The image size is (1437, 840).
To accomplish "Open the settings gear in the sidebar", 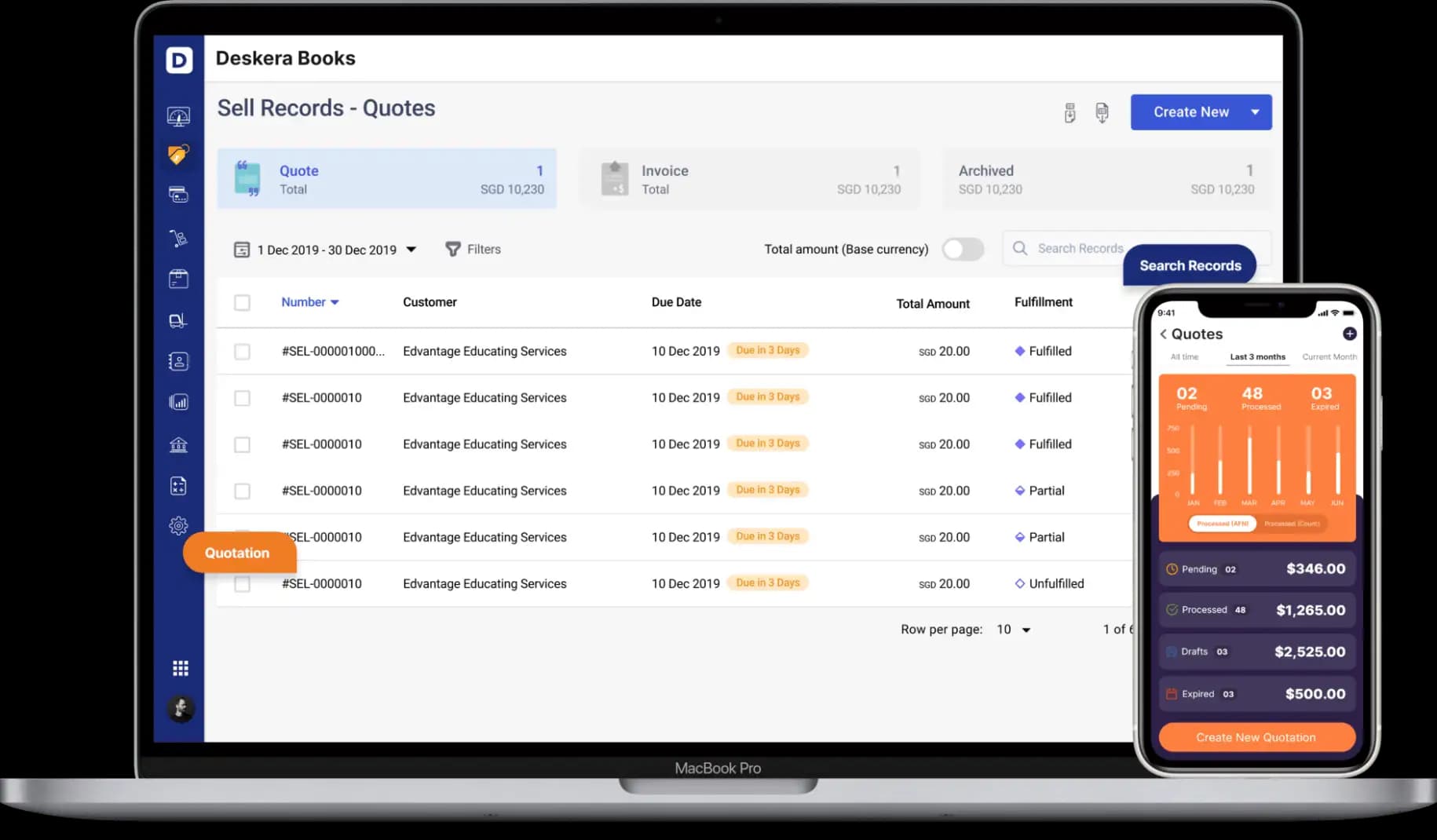I will 179,526.
